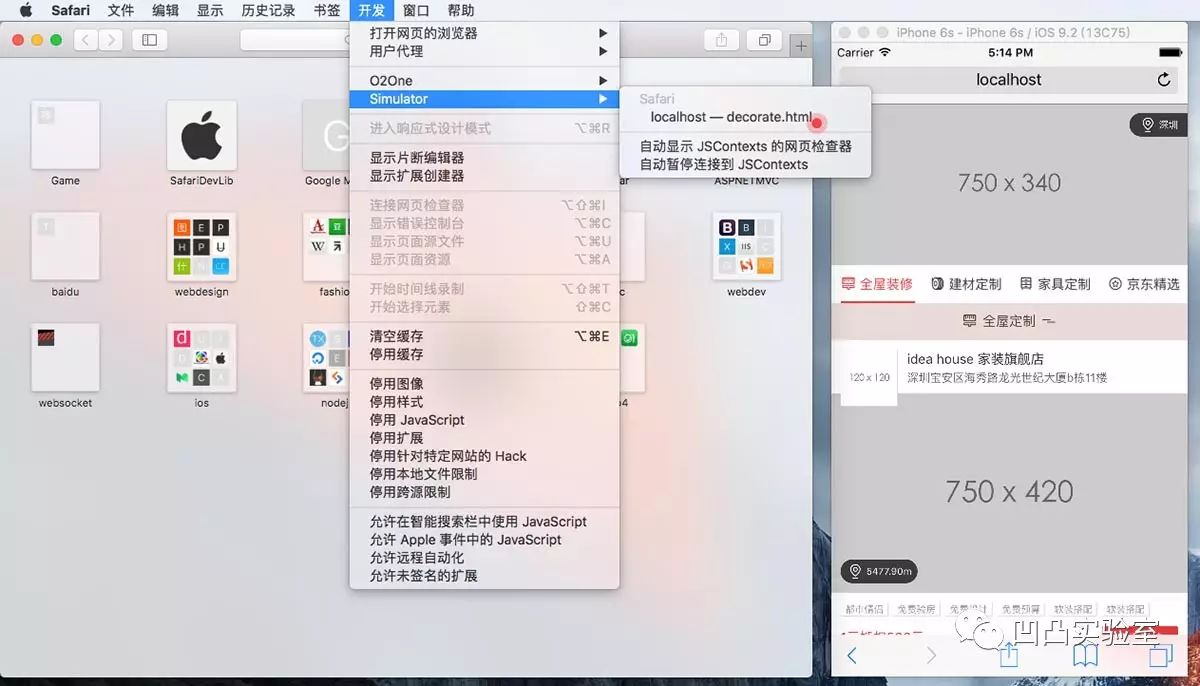Open the tab switcher in simulator's bottom bar
This screenshot has width=1200, height=686.
[1160, 655]
